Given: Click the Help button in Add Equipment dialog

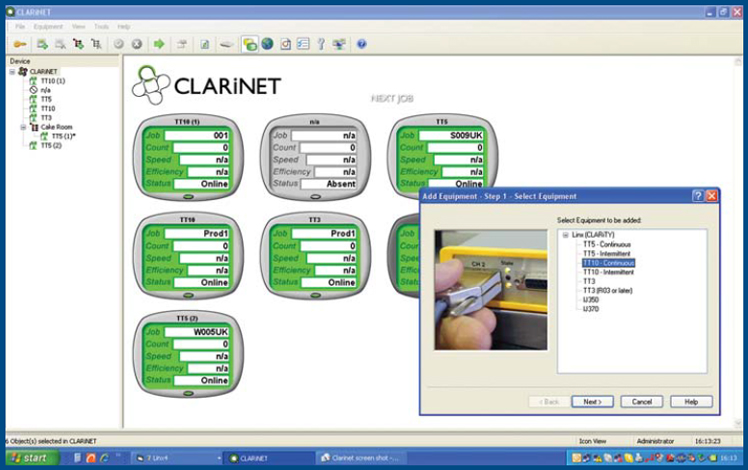Looking at the screenshot, I should [691, 402].
